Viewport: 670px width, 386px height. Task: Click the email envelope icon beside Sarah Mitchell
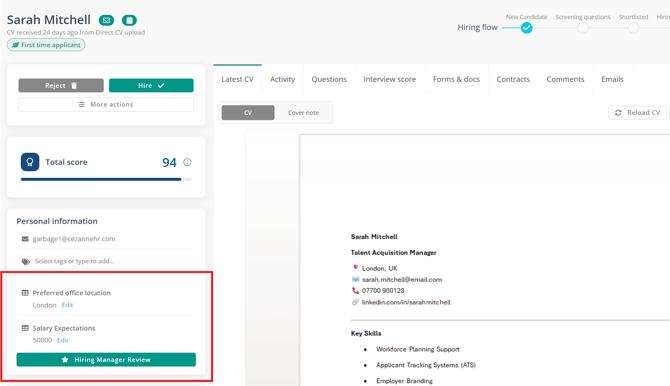[x=106, y=20]
